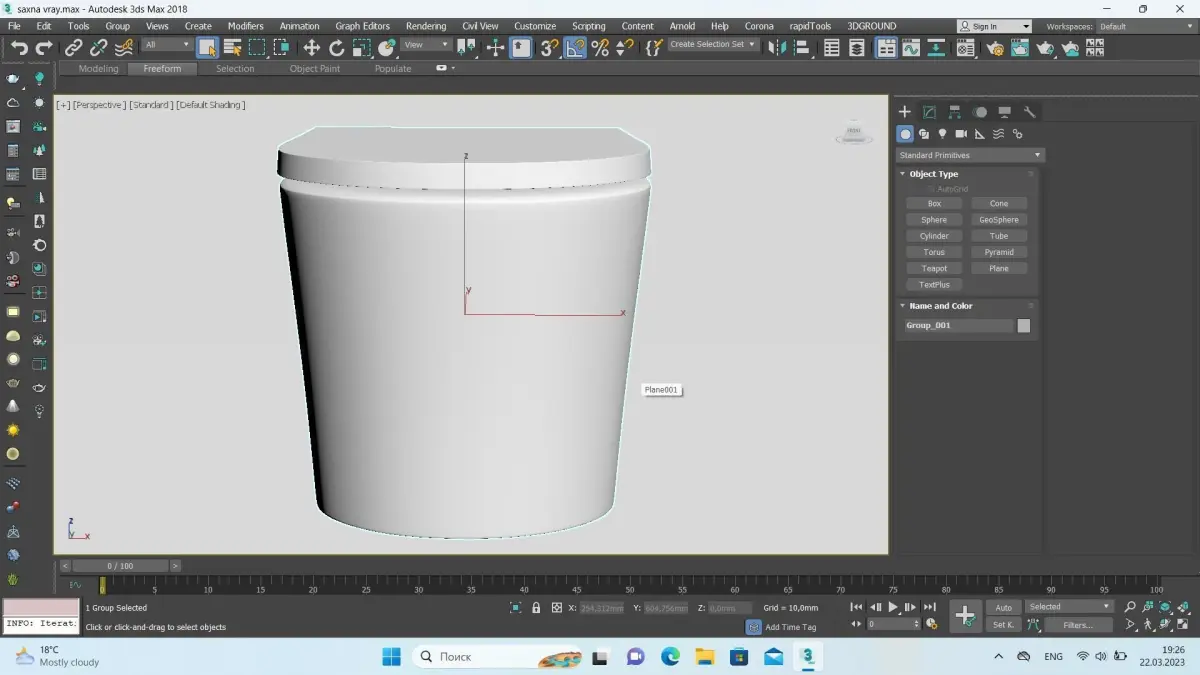Image resolution: width=1200 pixels, height=675 pixels.
Task: Open the Modifiers menu
Action: point(245,26)
